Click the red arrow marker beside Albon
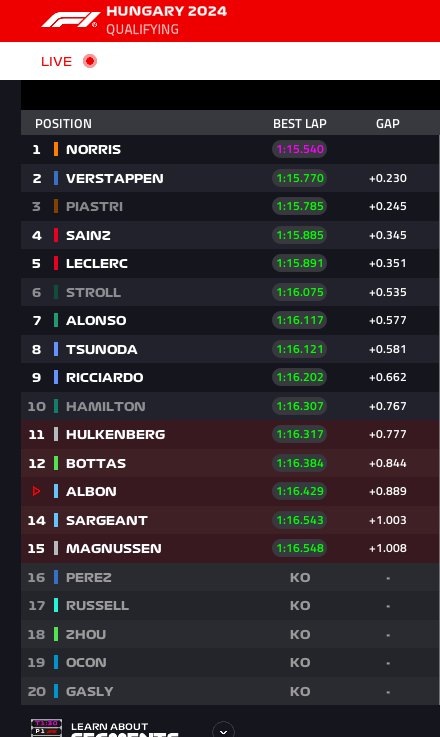Image resolution: width=440 pixels, height=737 pixels. (36, 491)
